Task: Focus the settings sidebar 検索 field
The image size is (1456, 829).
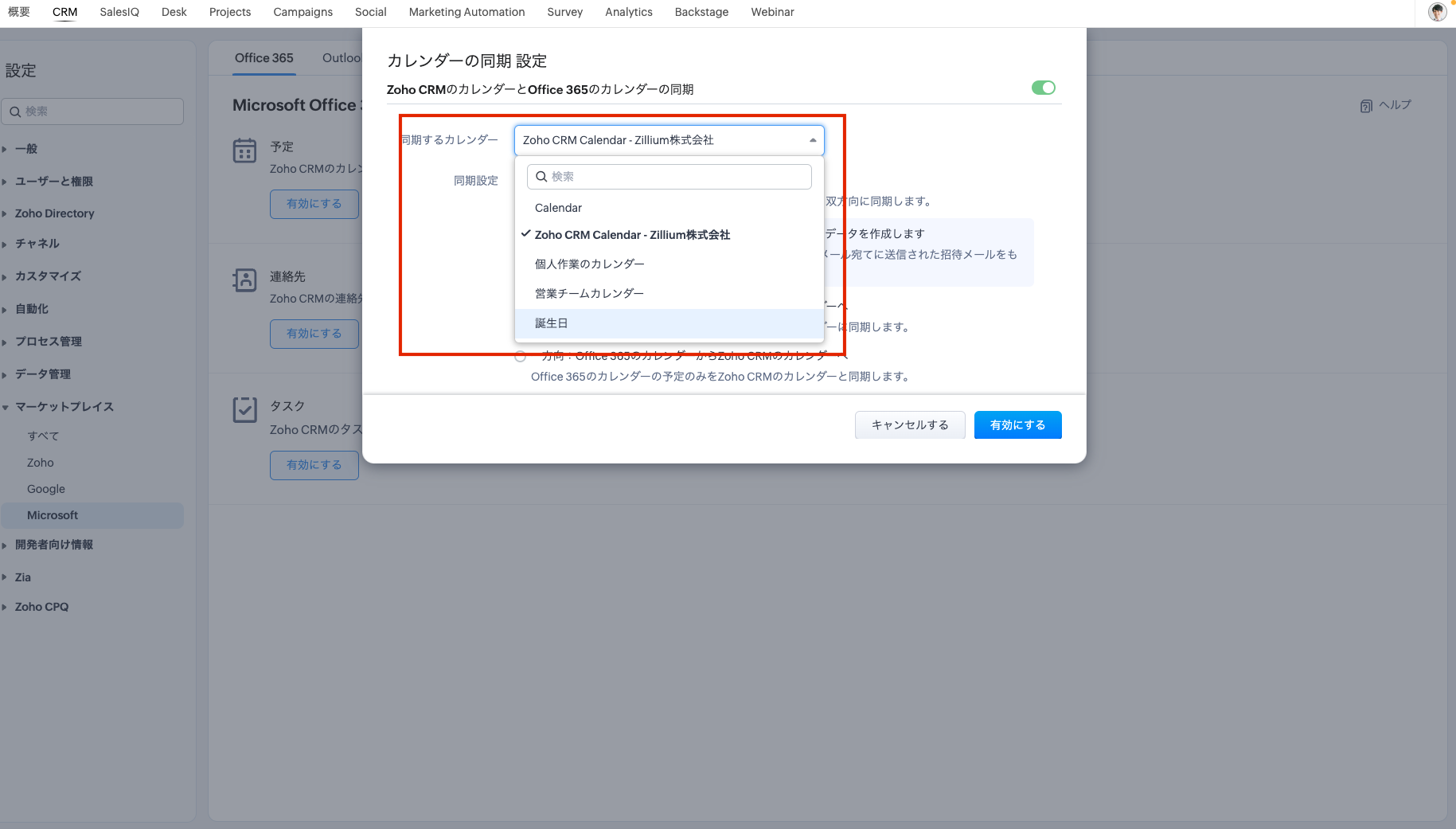Action: (x=92, y=111)
